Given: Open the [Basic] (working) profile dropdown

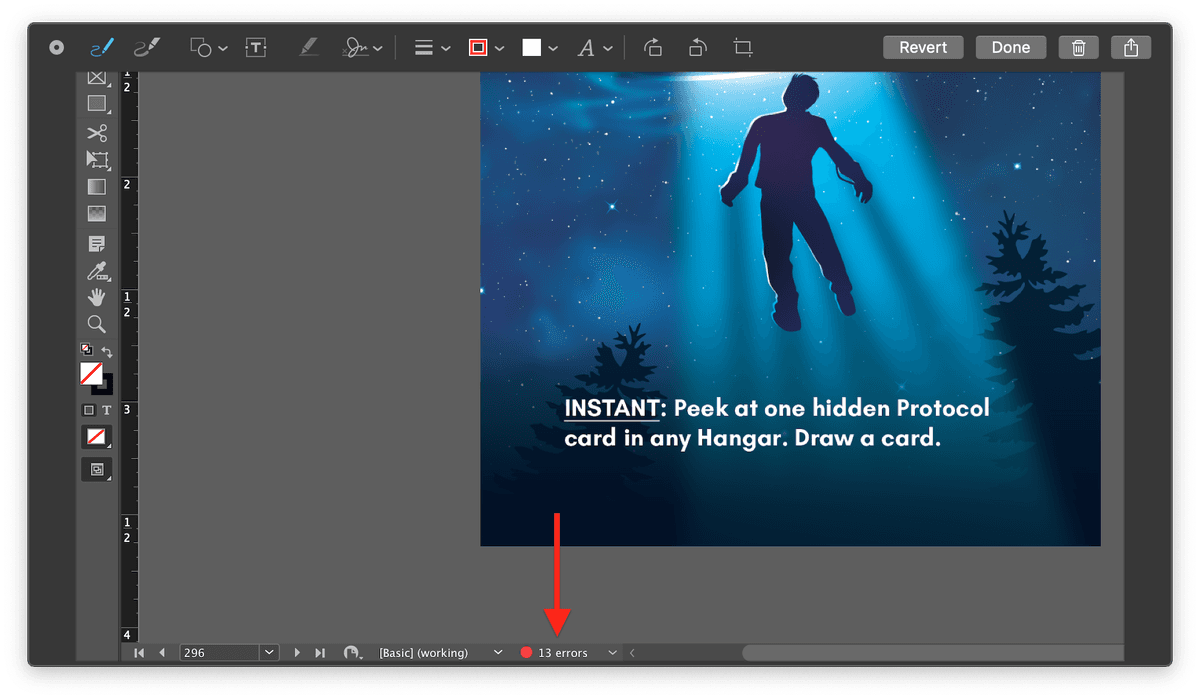Looking at the screenshot, I should pyautogui.click(x=498, y=653).
